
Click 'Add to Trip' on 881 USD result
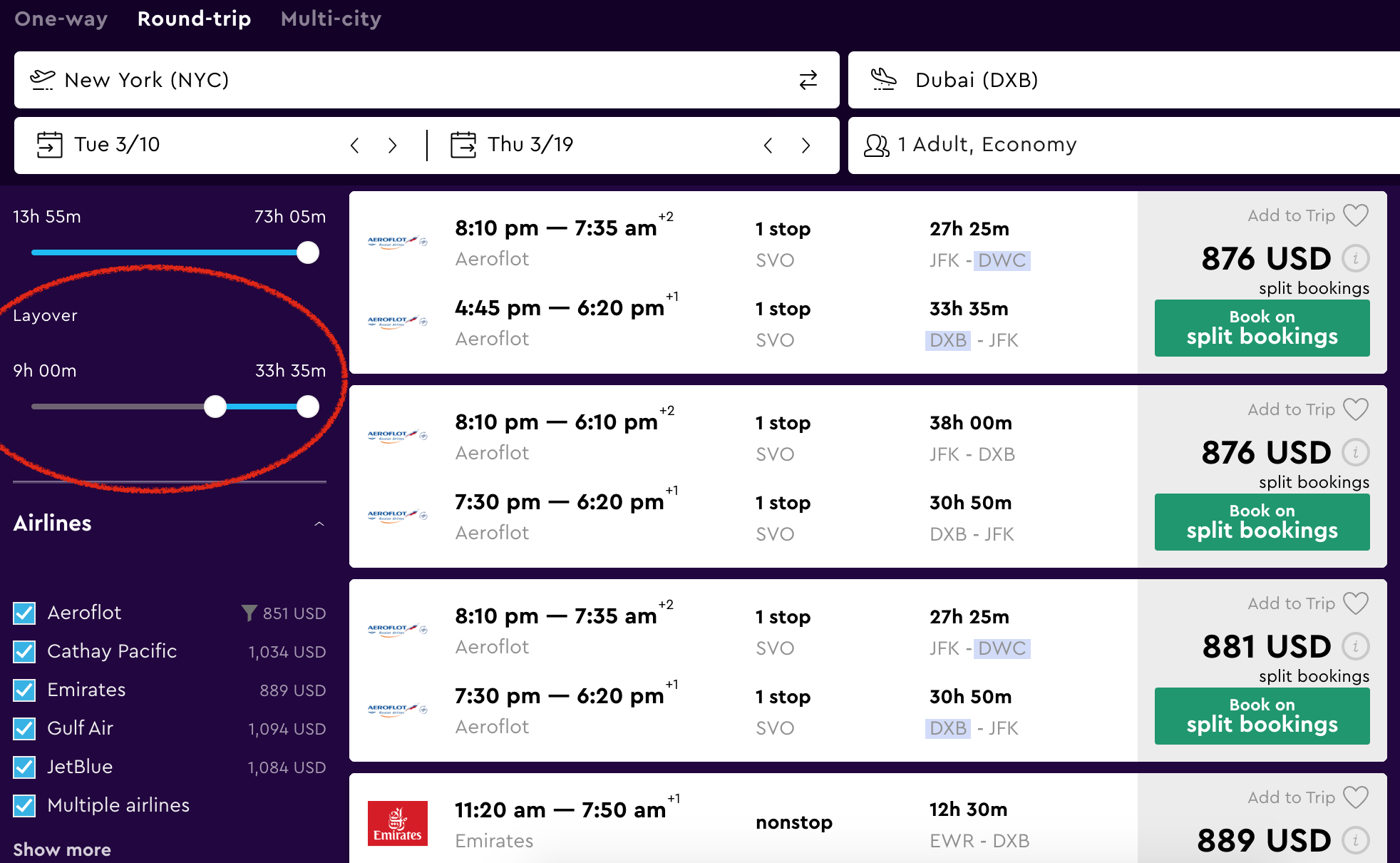coord(1291,603)
